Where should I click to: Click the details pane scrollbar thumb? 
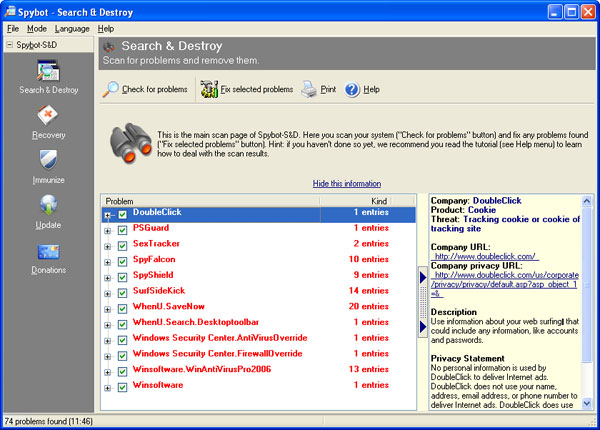[587, 284]
